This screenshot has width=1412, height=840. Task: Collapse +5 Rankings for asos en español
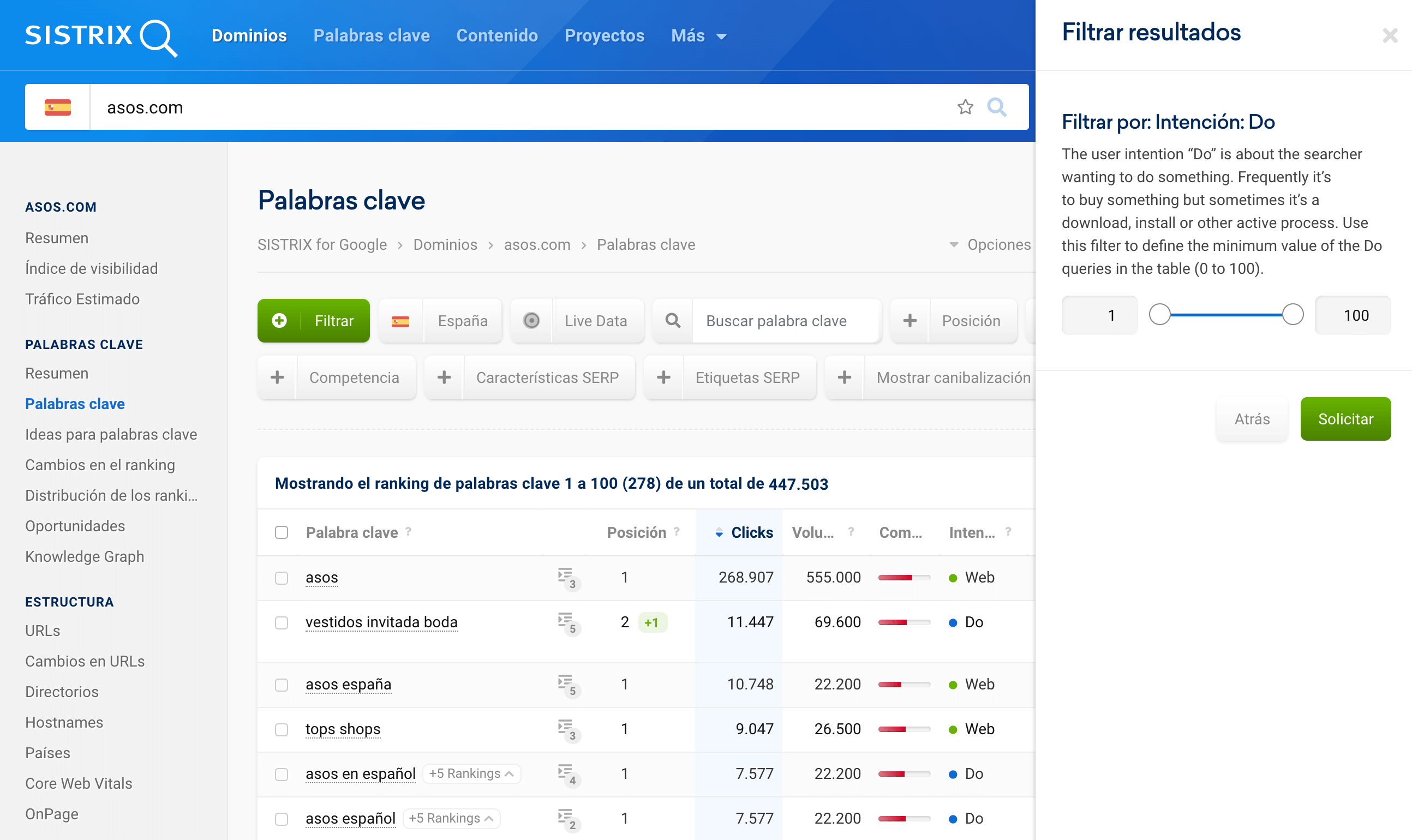471,773
